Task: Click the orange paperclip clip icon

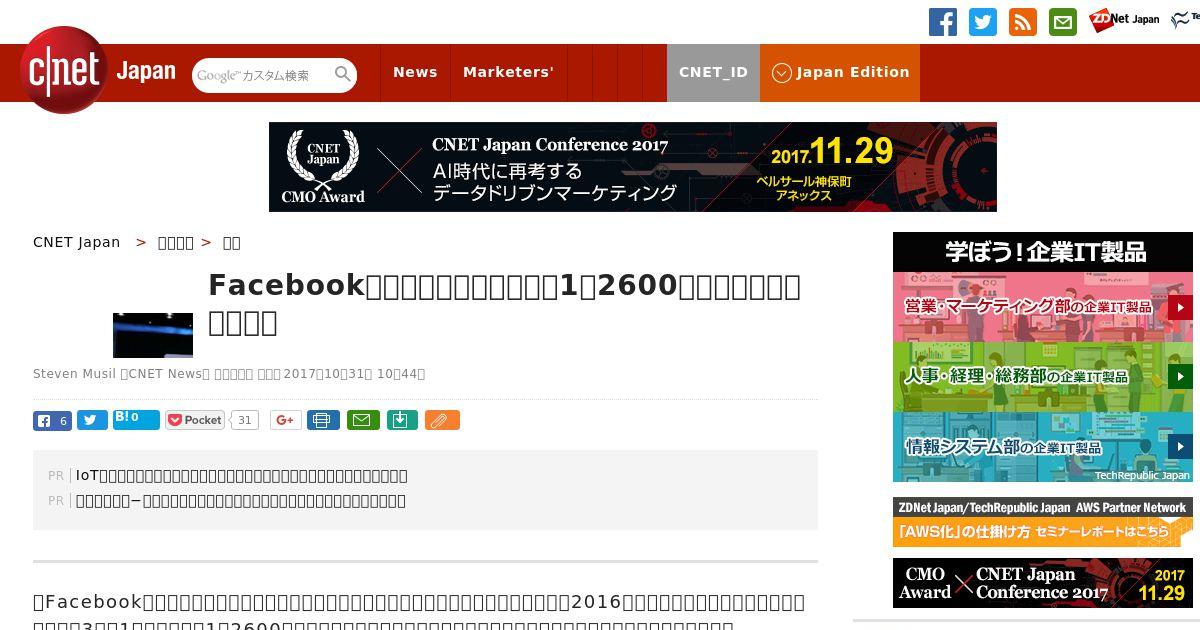Action: tap(442, 420)
